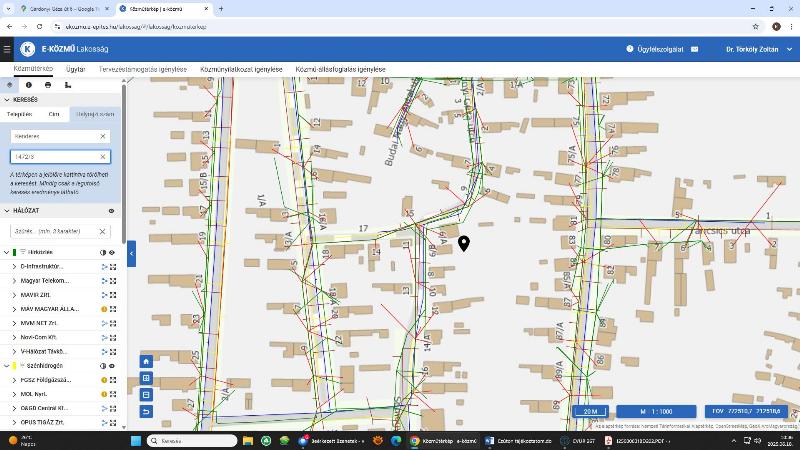Switch to the Ügytár tab
Image resolution: width=800 pixels, height=450 pixels.
(x=75, y=70)
